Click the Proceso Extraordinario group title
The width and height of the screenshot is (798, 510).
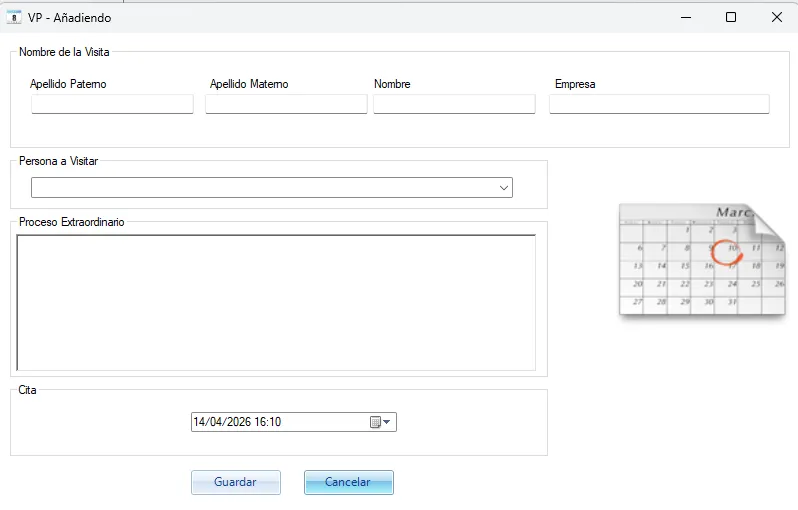[72, 222]
